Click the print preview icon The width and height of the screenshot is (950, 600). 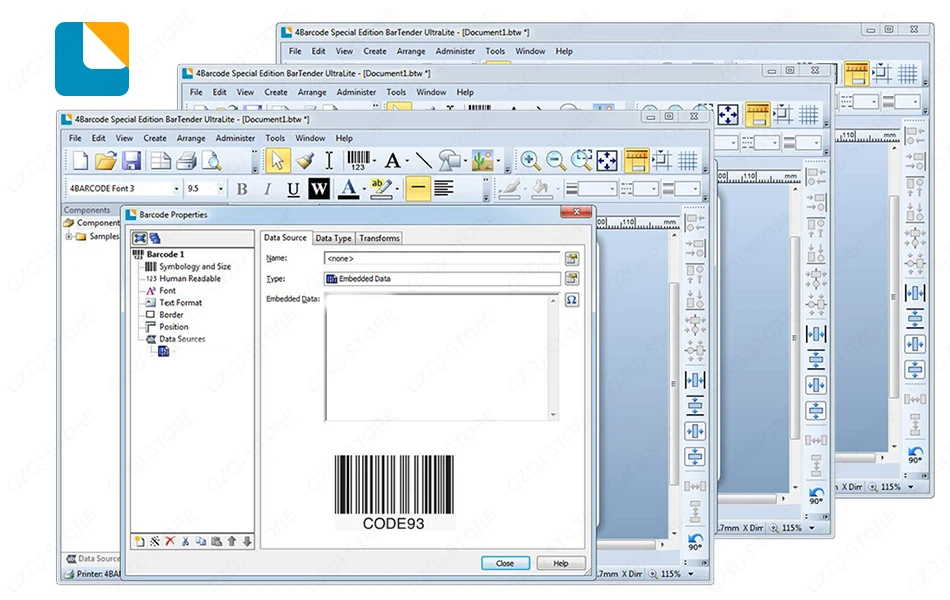coord(211,161)
